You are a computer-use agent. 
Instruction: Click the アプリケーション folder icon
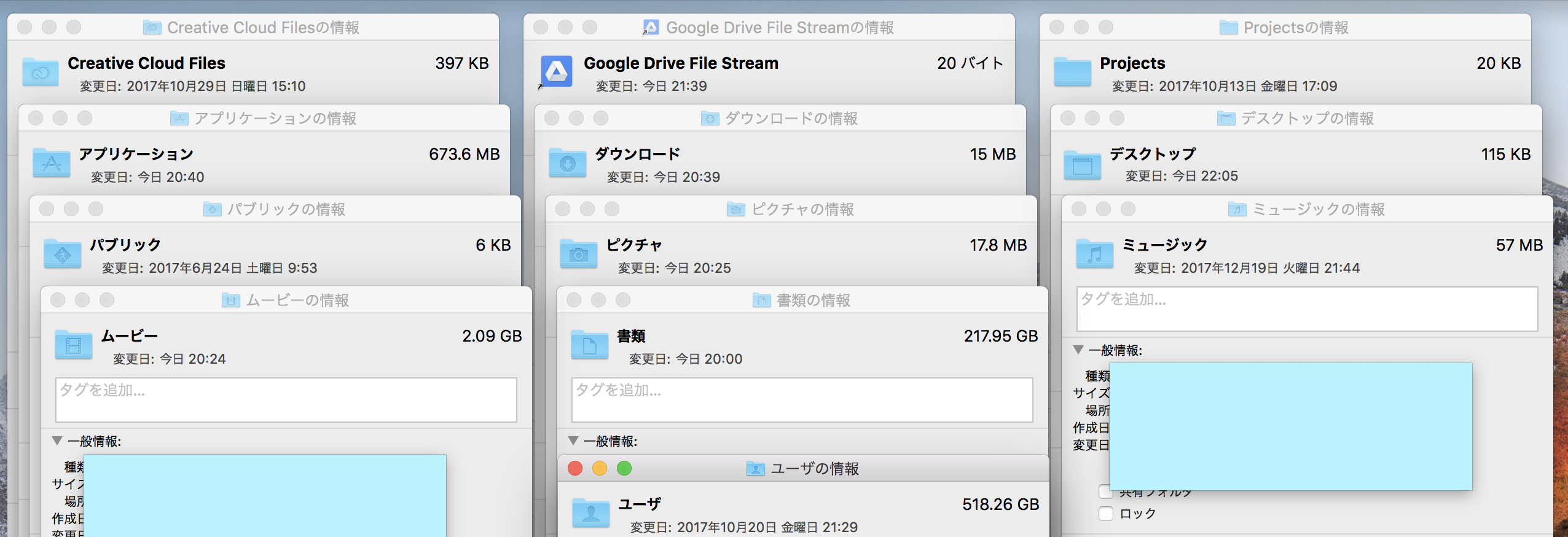[52, 163]
